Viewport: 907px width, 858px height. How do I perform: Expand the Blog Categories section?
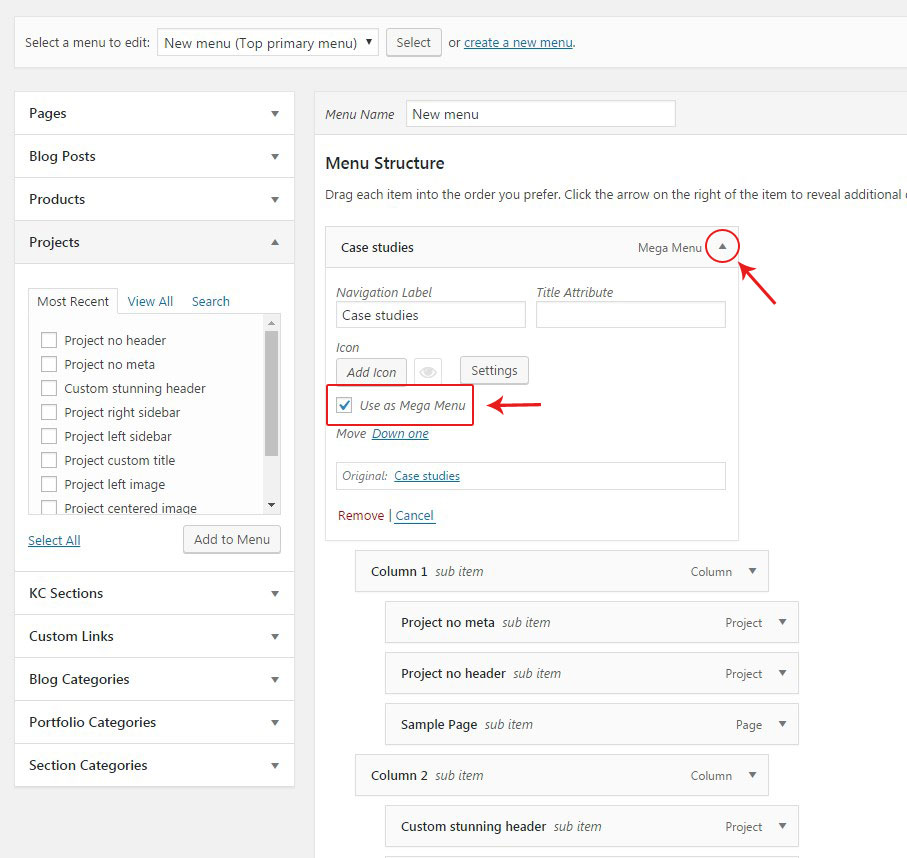(276, 679)
